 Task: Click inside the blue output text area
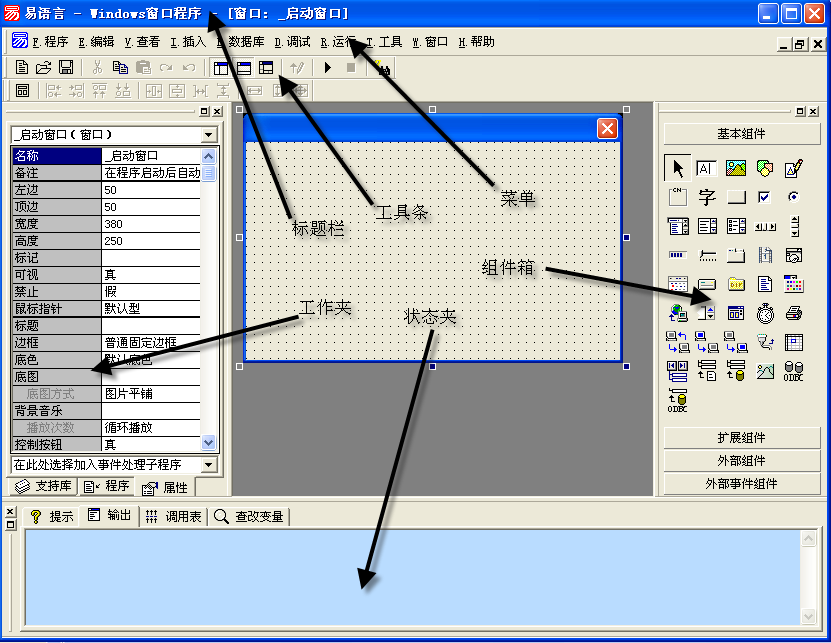click(x=412, y=578)
